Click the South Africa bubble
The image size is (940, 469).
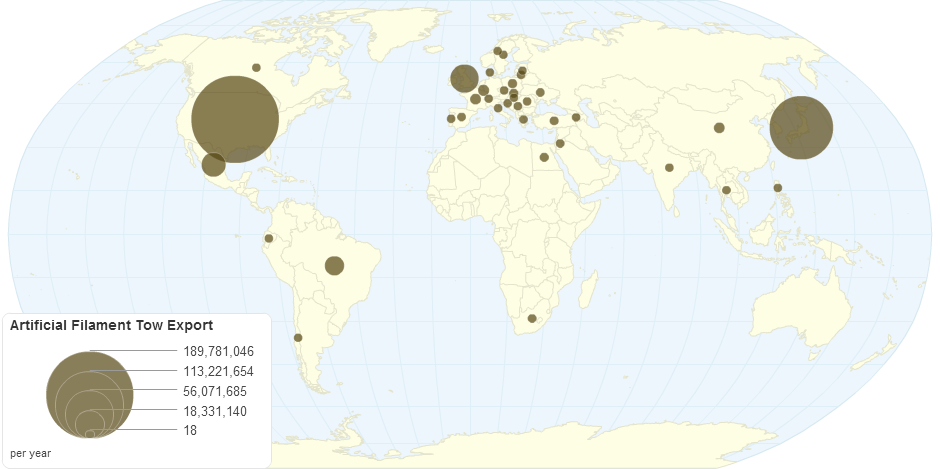click(x=532, y=319)
